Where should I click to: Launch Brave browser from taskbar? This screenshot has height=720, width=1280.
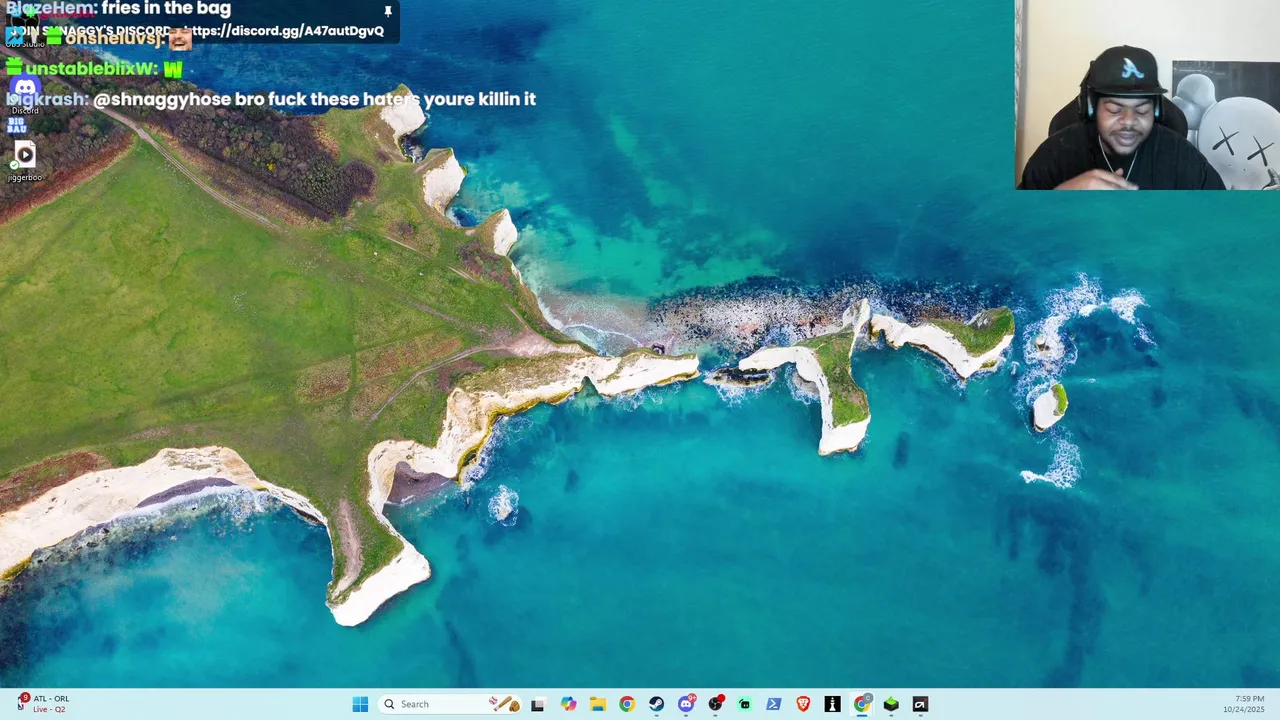click(803, 704)
